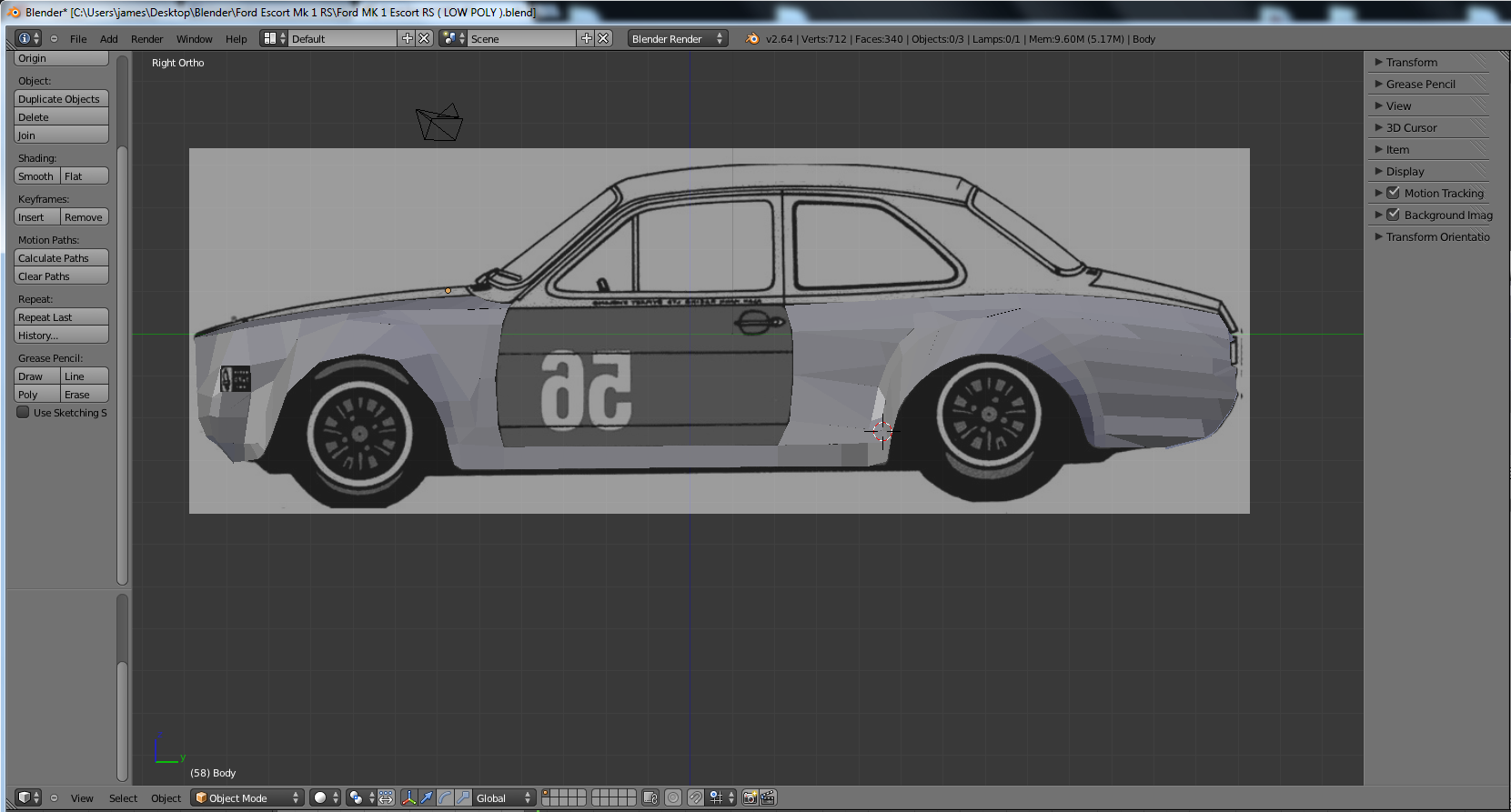Open the Window menu
1511x812 pixels.
(x=194, y=38)
